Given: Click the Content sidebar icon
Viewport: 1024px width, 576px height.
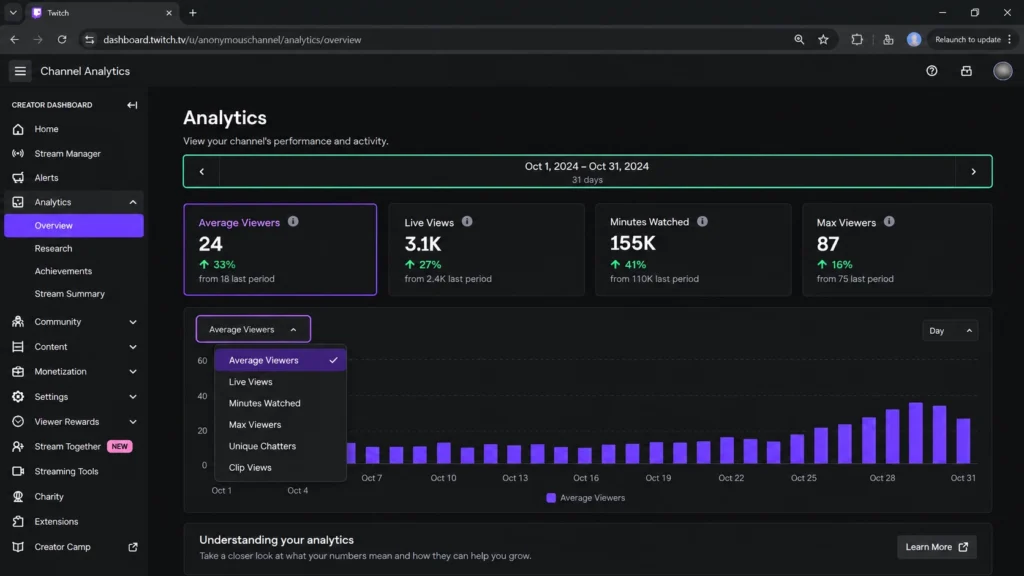Looking at the screenshot, I should click(18, 347).
